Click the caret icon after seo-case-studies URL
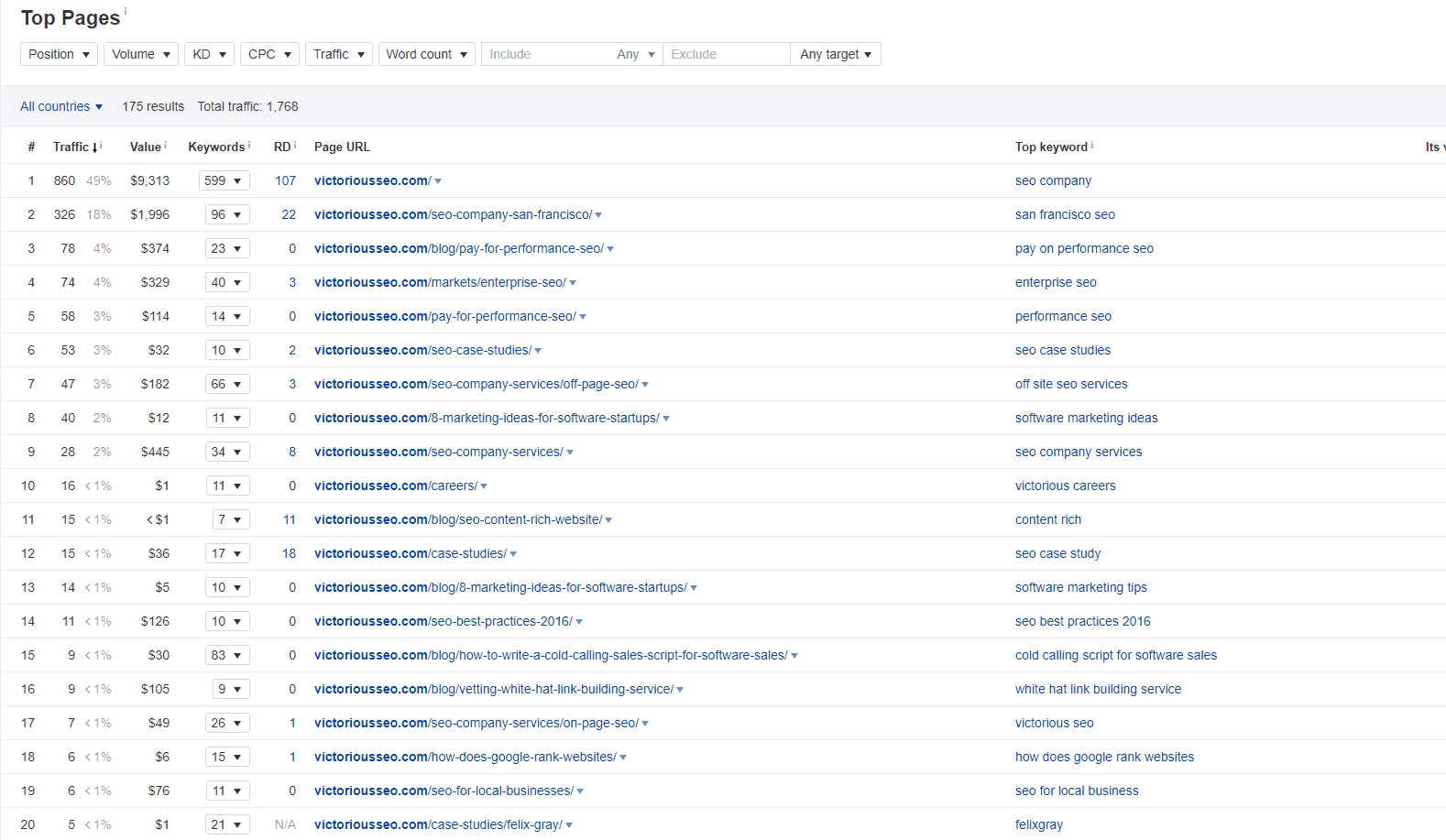Image resolution: width=1446 pixels, height=840 pixels. [538, 351]
